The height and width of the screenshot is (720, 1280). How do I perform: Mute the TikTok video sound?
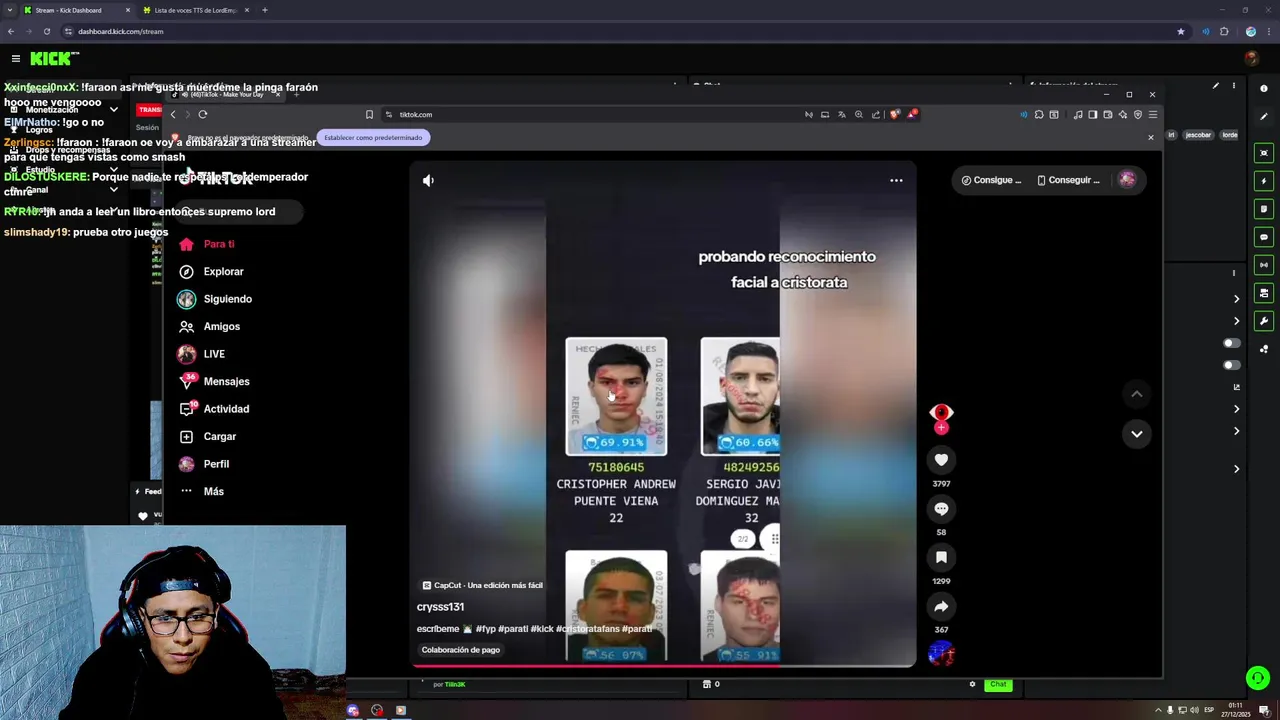click(x=428, y=180)
